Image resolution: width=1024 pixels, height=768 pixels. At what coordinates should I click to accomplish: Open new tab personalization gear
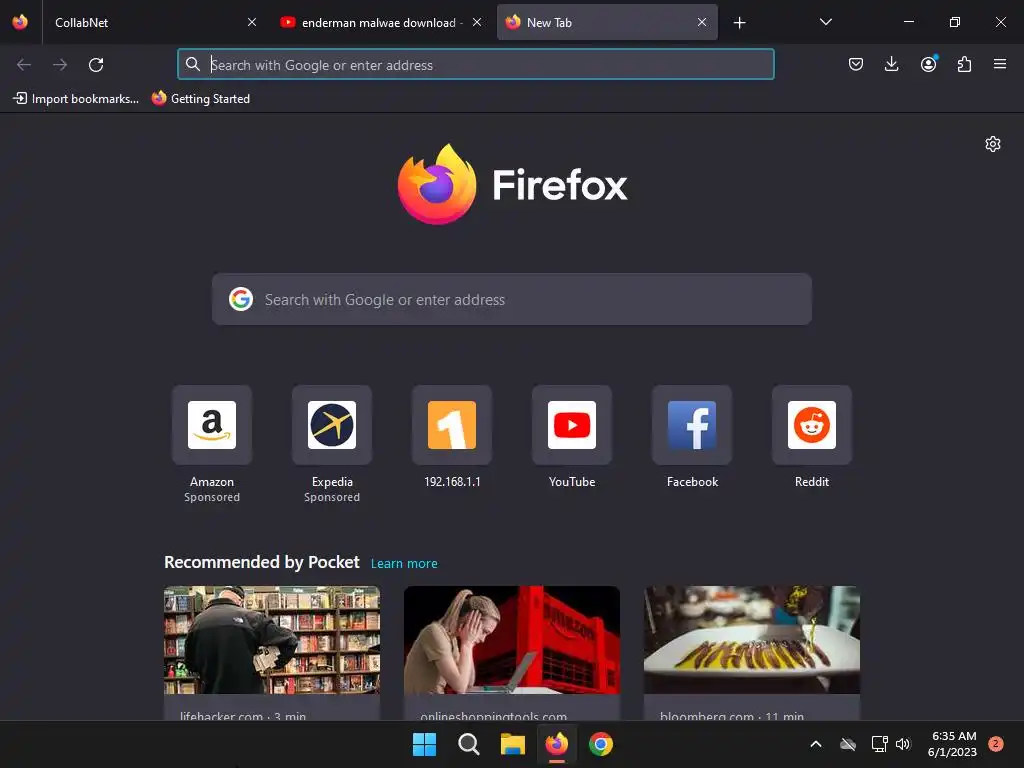(x=993, y=144)
